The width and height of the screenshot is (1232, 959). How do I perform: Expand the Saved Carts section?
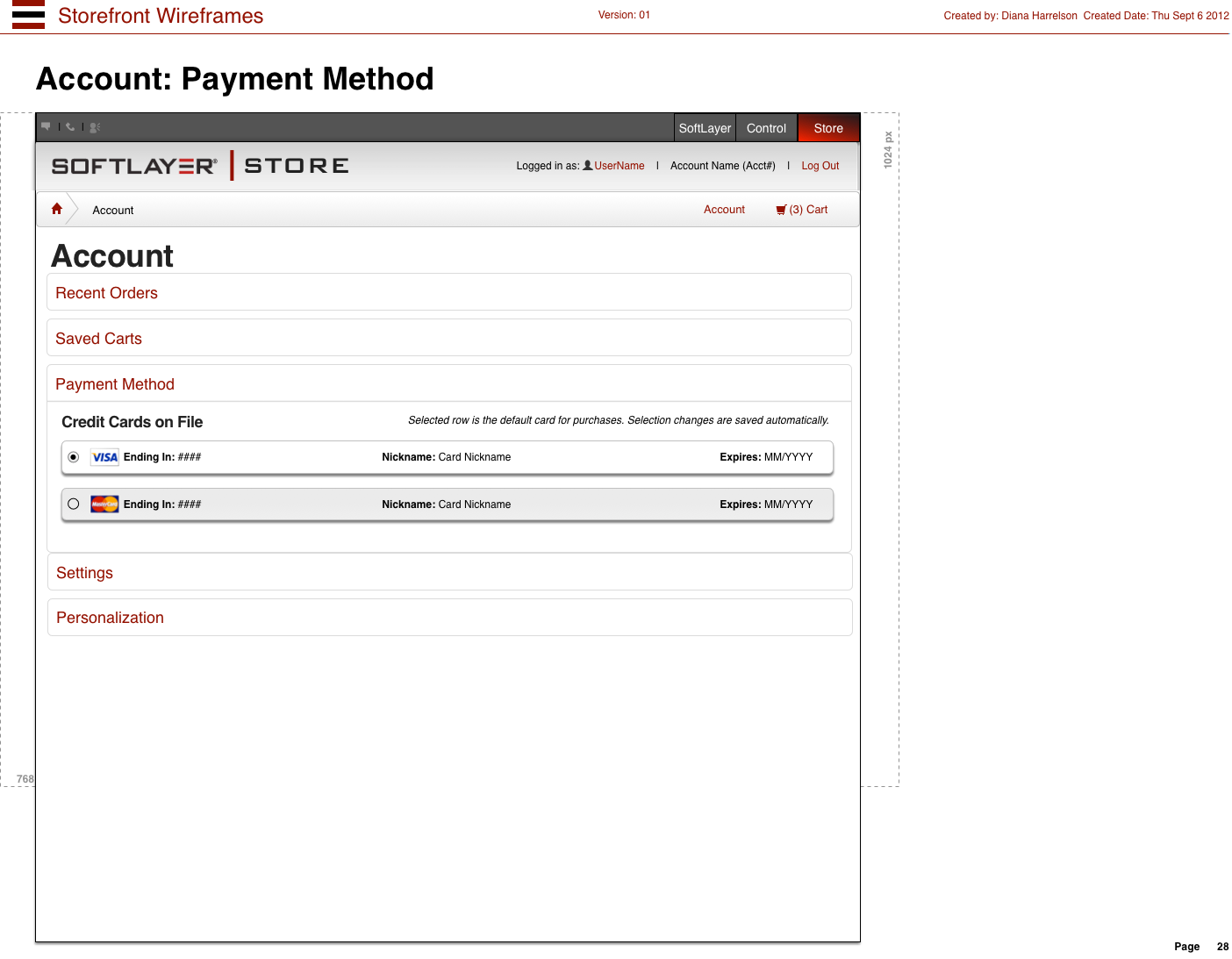[x=449, y=338]
